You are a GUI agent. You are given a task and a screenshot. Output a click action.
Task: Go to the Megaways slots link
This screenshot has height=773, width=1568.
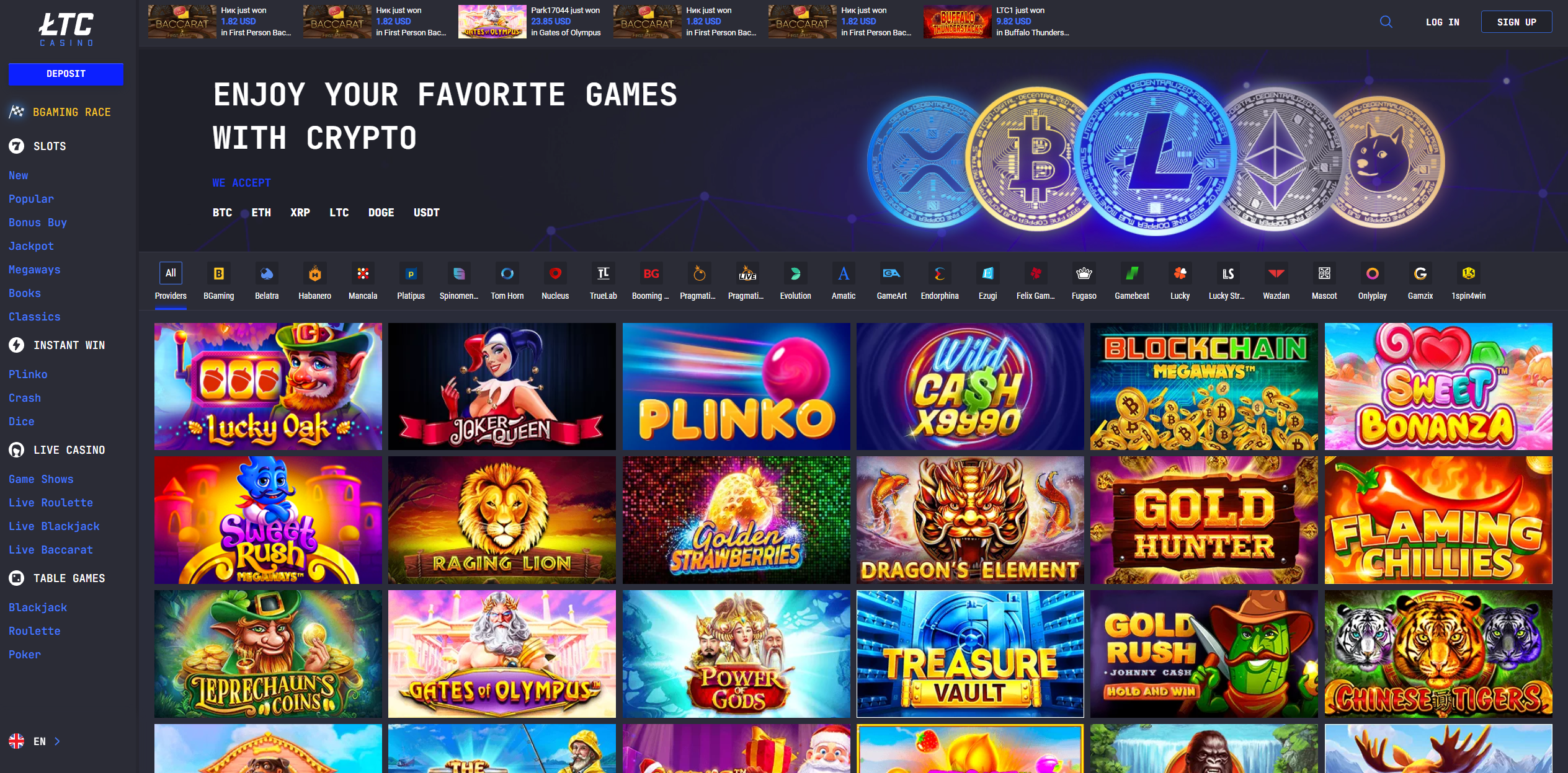[34, 270]
